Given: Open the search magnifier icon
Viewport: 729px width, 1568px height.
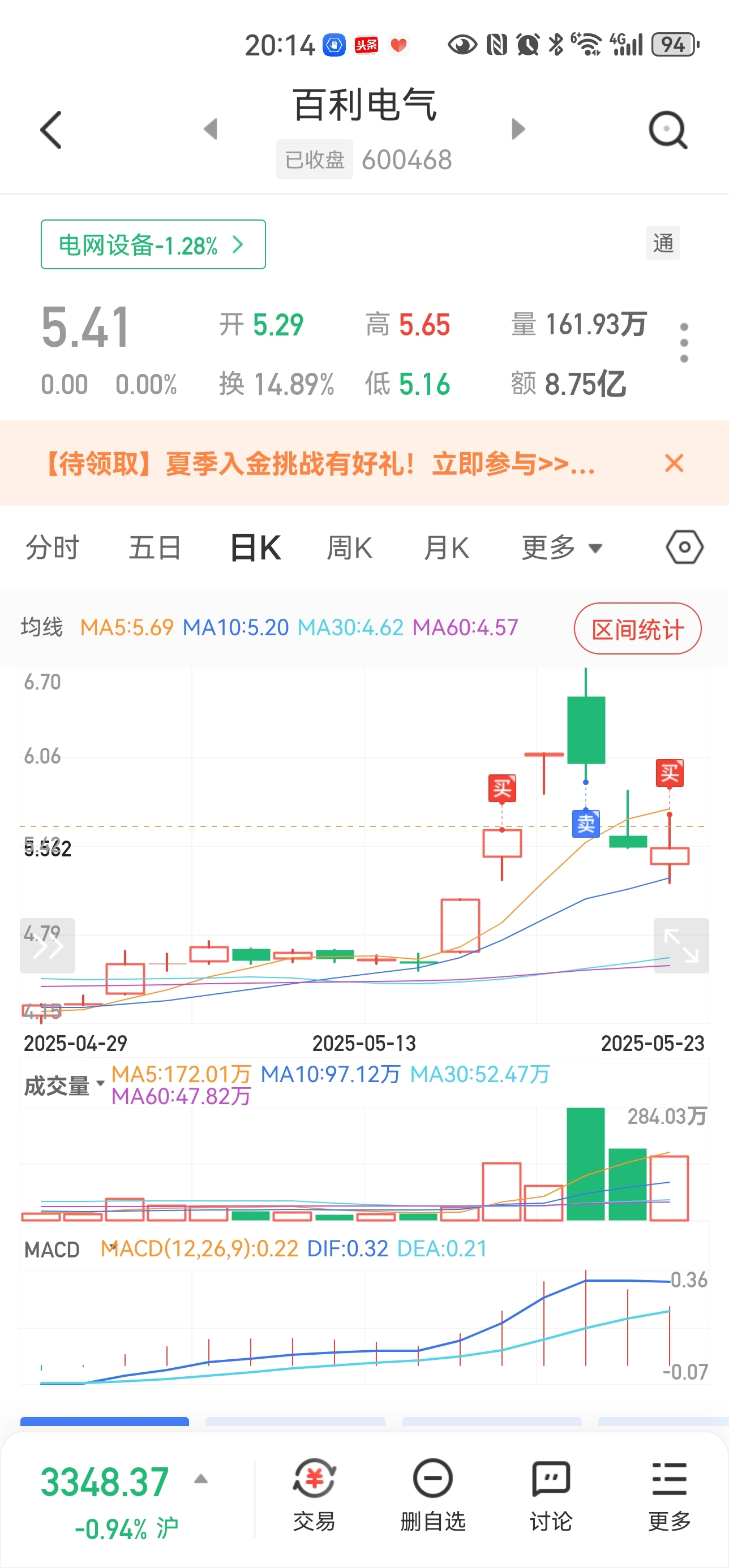Looking at the screenshot, I should [668, 130].
